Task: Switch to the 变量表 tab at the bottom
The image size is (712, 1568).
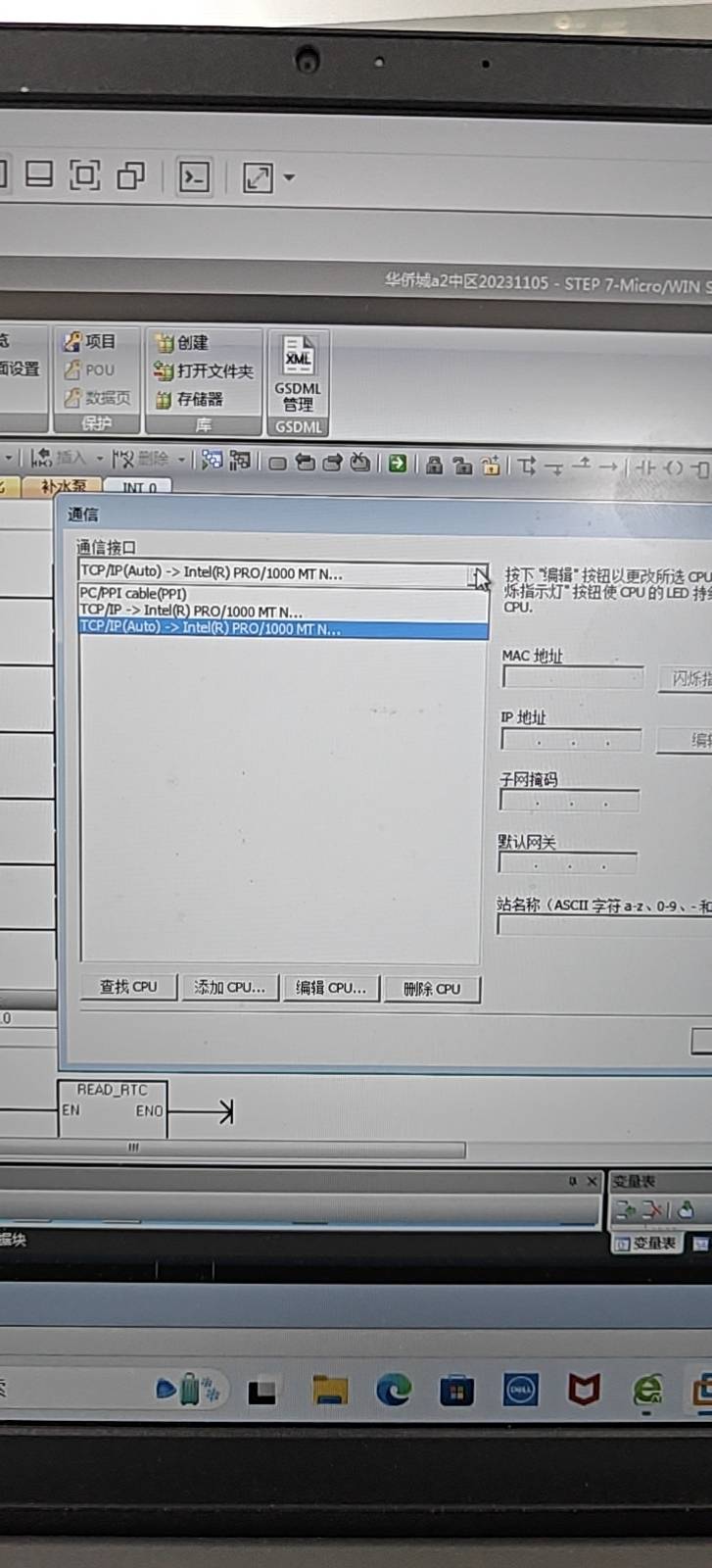Action: pos(646,1243)
